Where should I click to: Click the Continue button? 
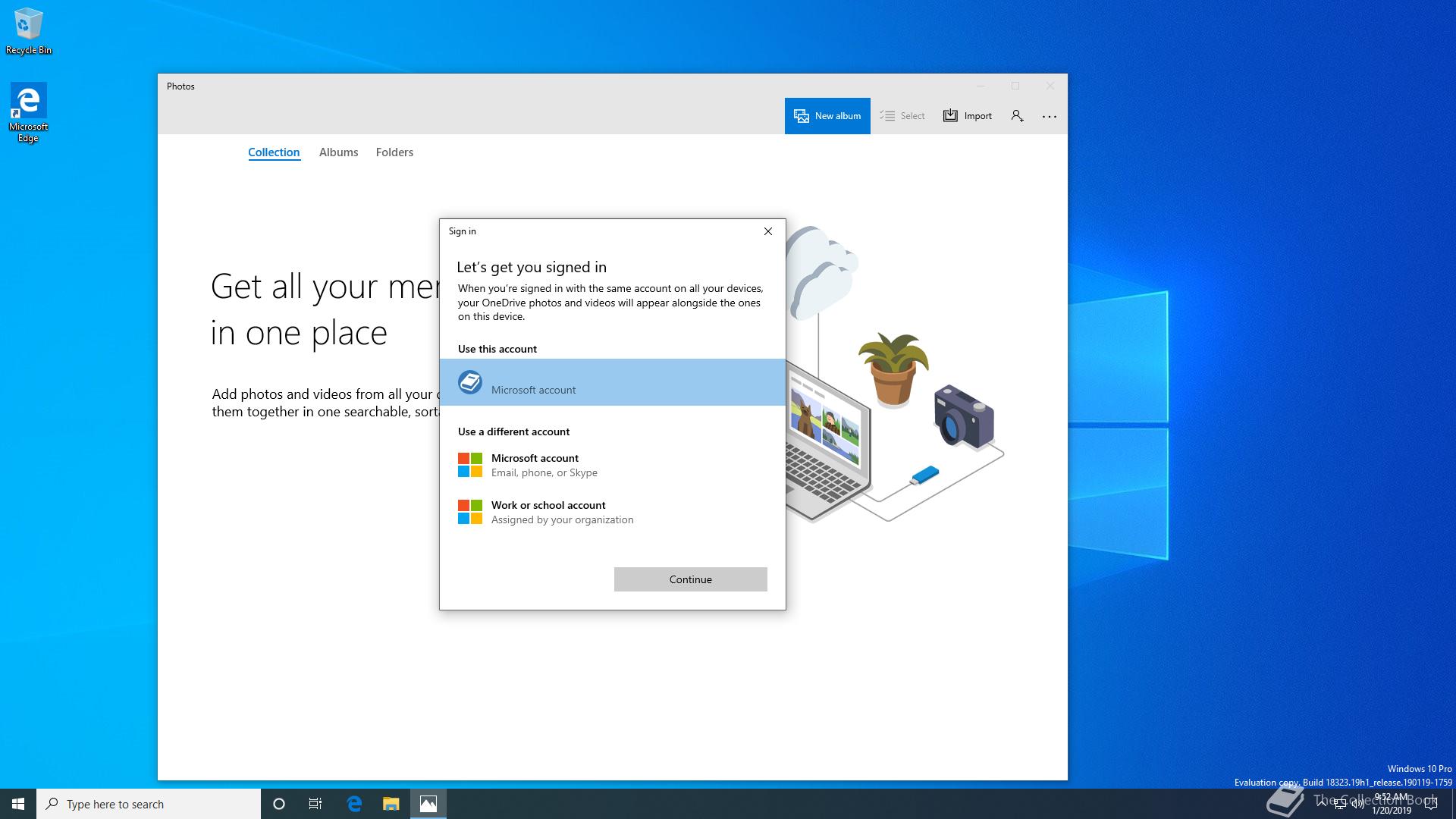click(x=691, y=579)
